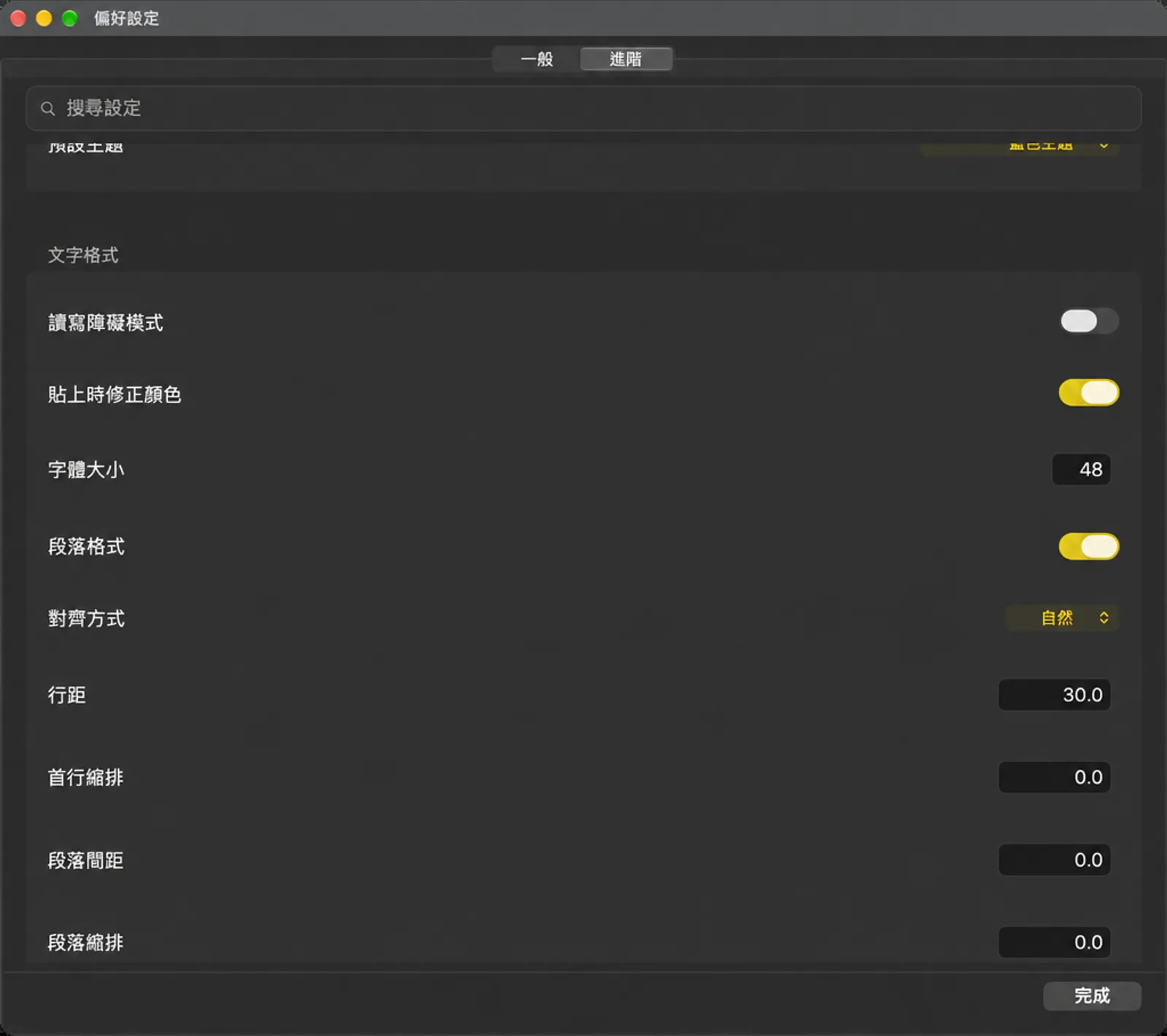This screenshot has width=1167, height=1036.
Task: Click the 行距 field showing 30.0
Action: 1055,695
